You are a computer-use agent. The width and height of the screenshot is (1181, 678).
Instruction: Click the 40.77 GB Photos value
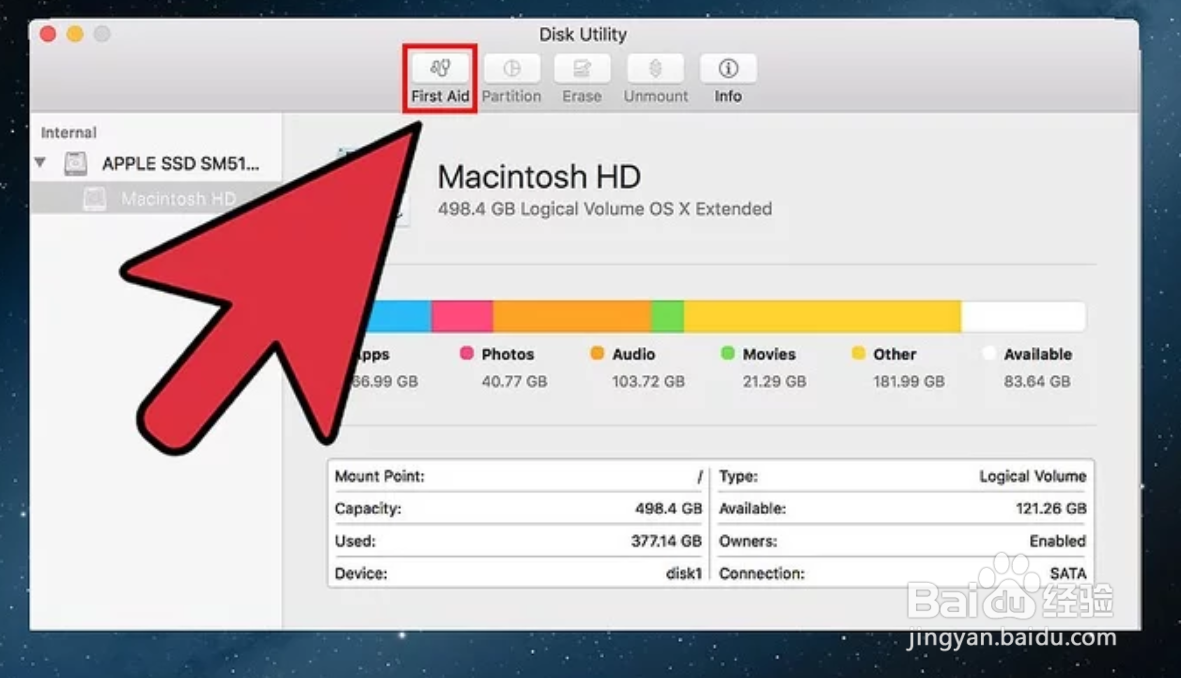click(x=514, y=382)
